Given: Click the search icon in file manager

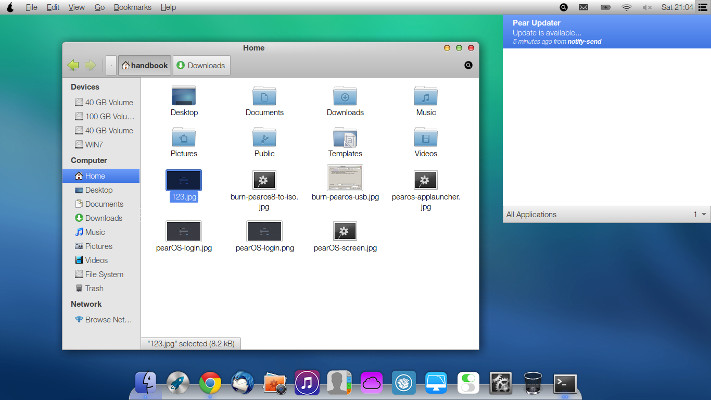Looking at the screenshot, I should tap(469, 66).
